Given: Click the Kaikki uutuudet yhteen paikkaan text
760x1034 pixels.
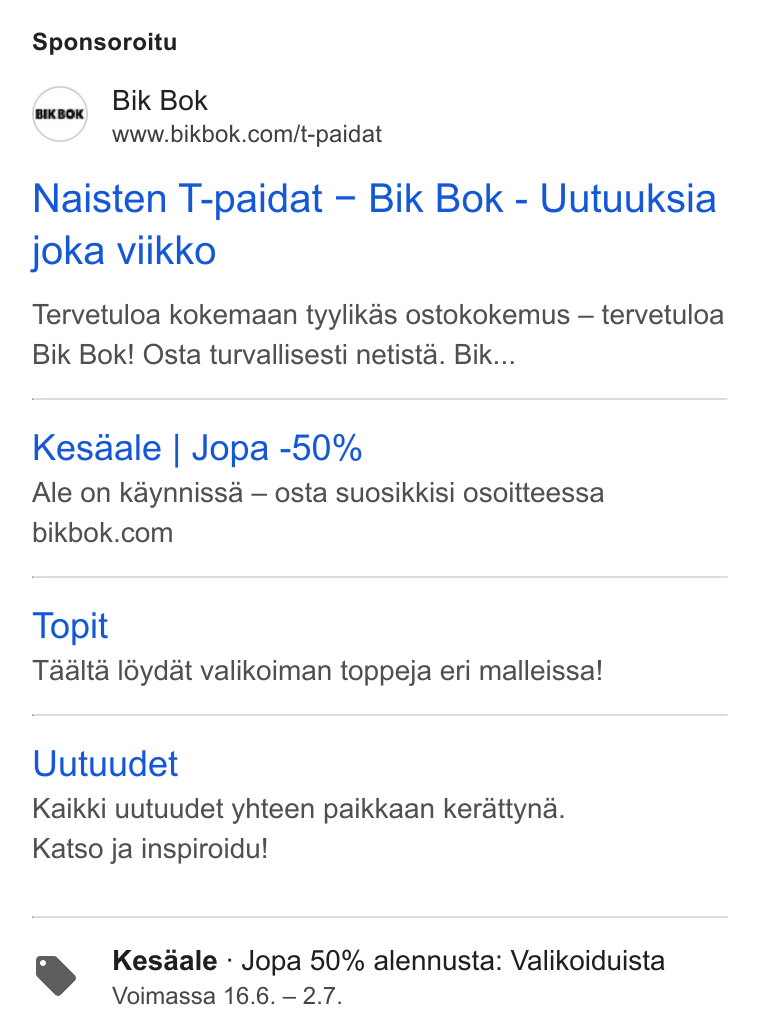Looking at the screenshot, I should 299,809.
